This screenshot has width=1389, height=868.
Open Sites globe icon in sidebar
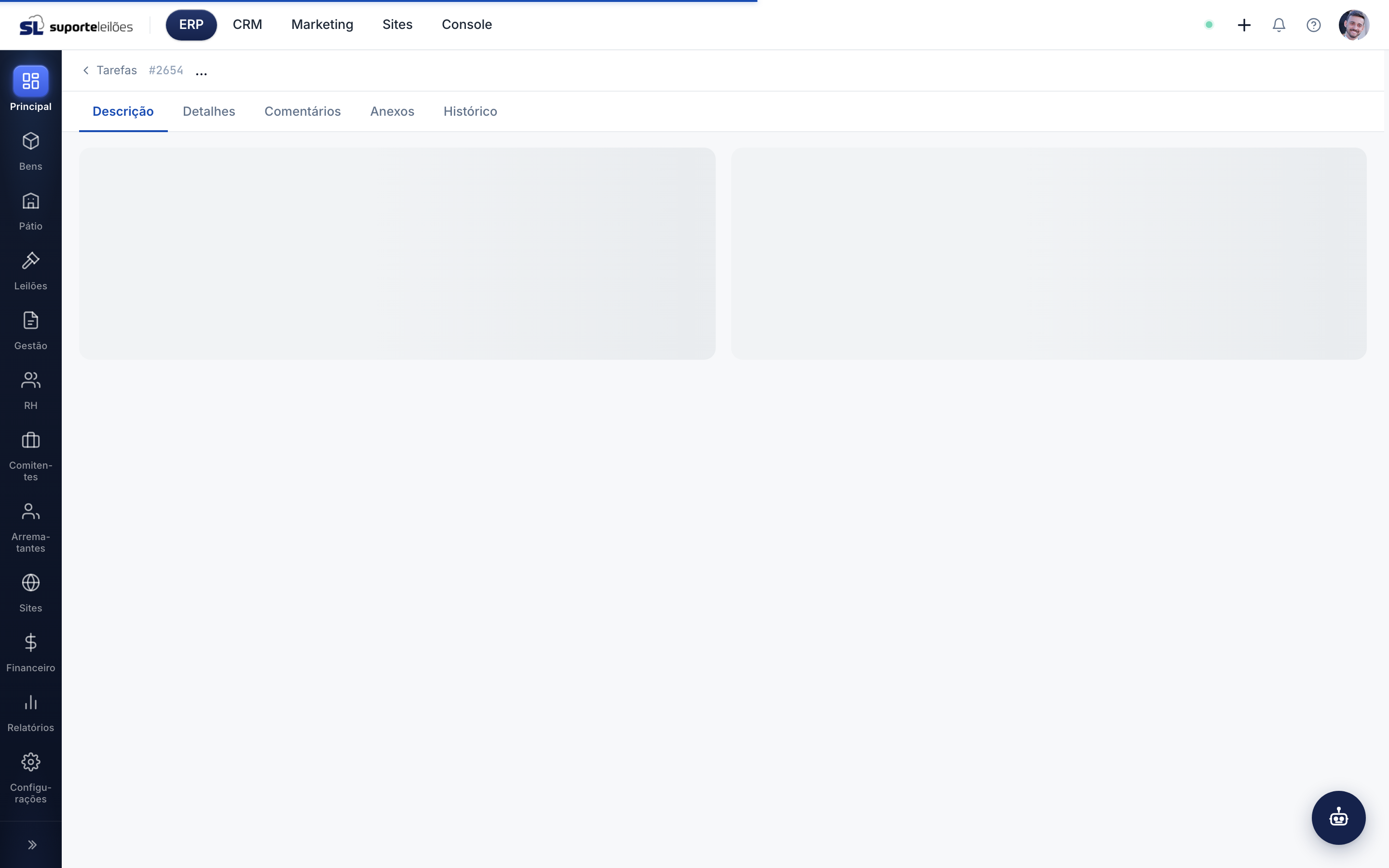[x=30, y=583]
